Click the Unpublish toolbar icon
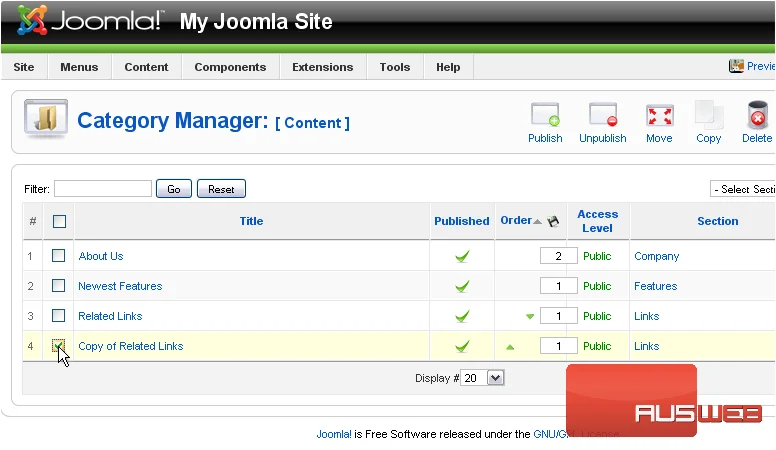Screen dimensions: 776x450 pos(603,115)
